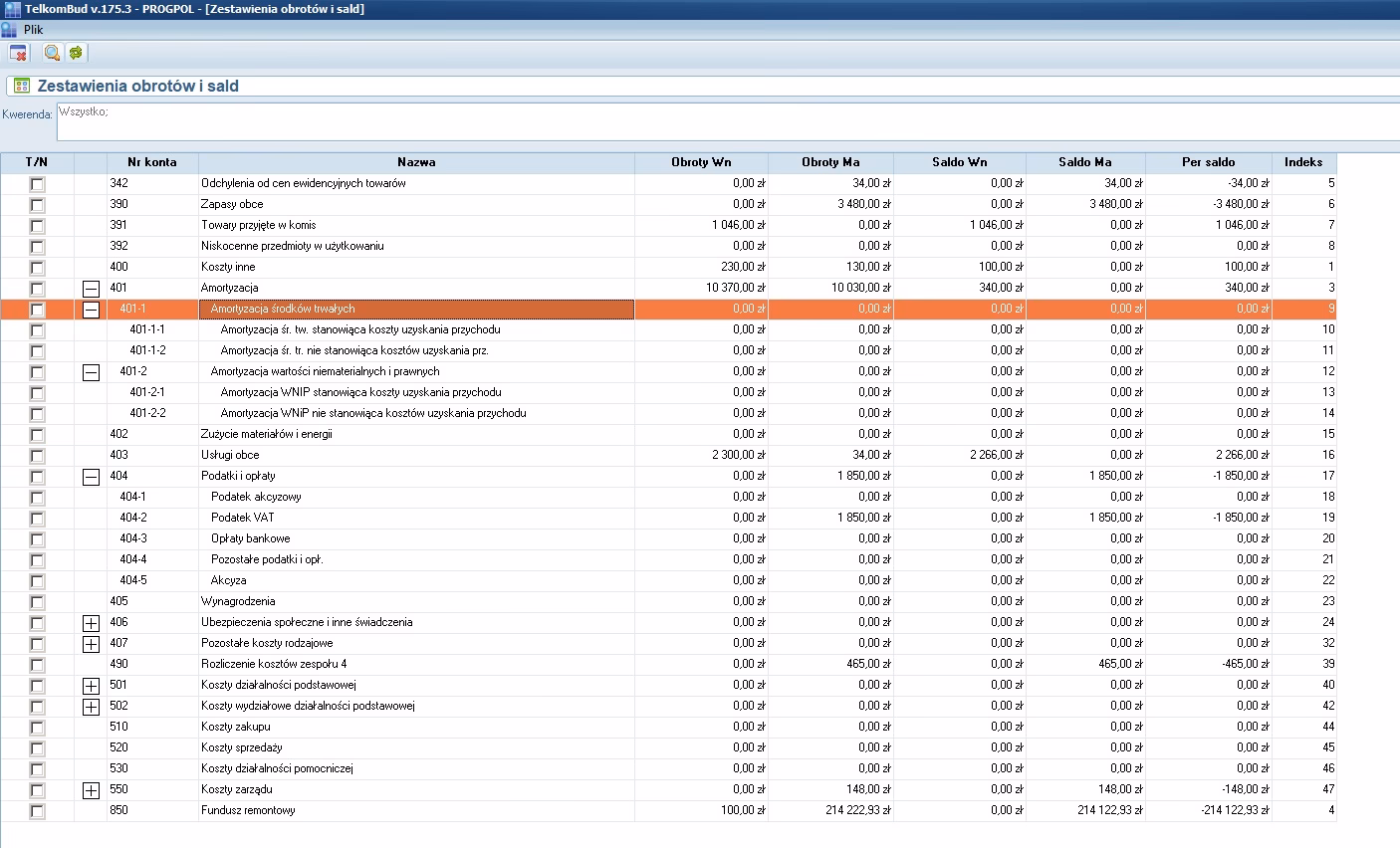This screenshot has height=848, width=1400.
Task: Click the Zestawienia obrotów i sald header icon
Action: point(22,86)
